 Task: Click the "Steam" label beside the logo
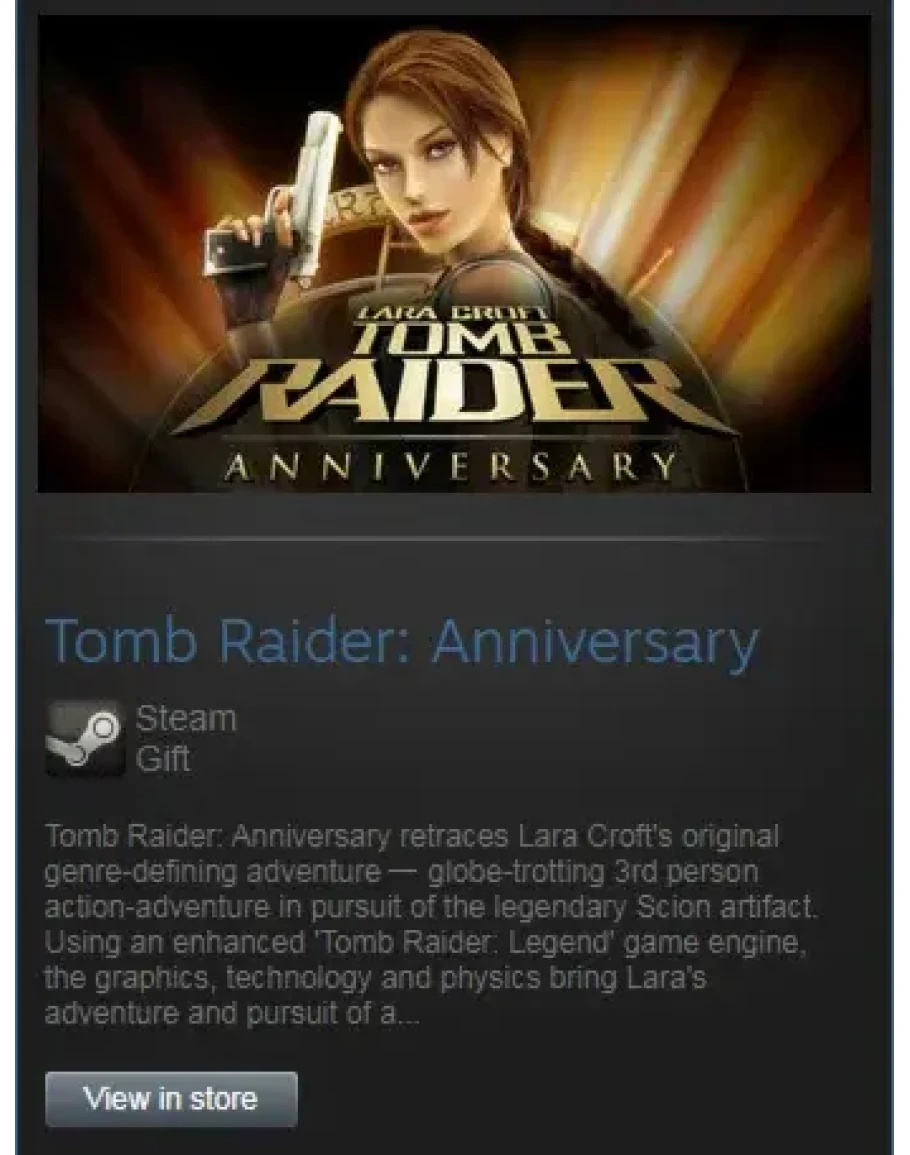coord(186,718)
